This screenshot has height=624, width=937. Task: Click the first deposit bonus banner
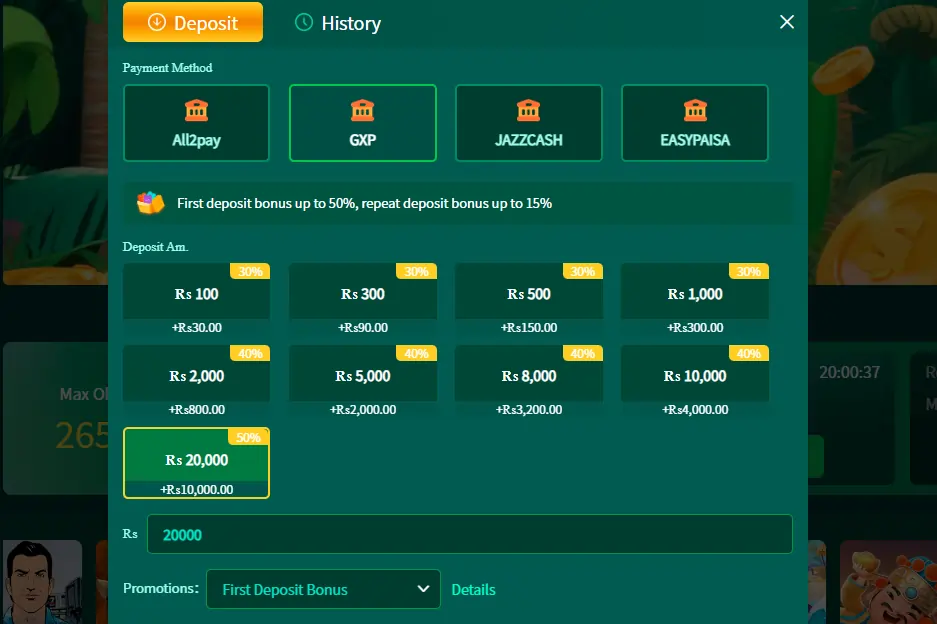tap(457, 203)
